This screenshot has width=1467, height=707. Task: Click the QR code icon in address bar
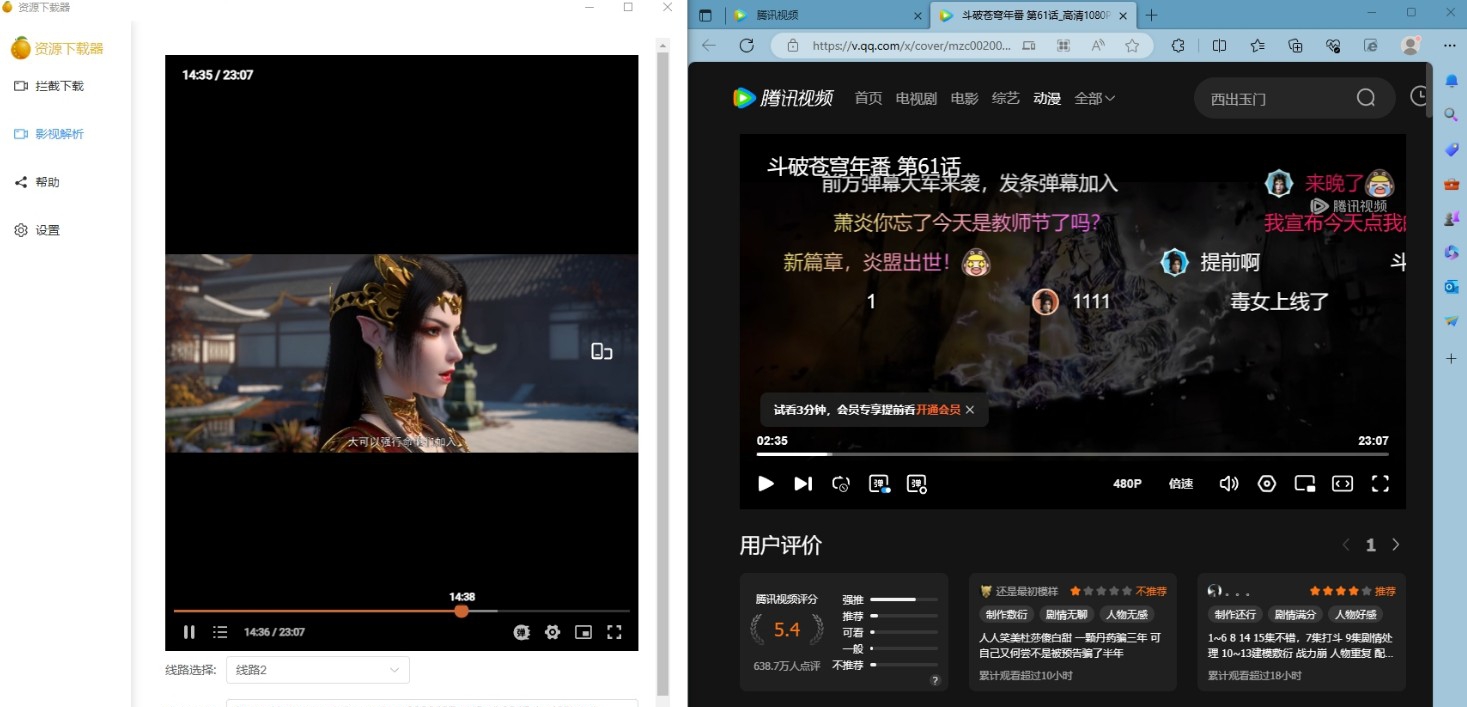pyautogui.click(x=1063, y=46)
